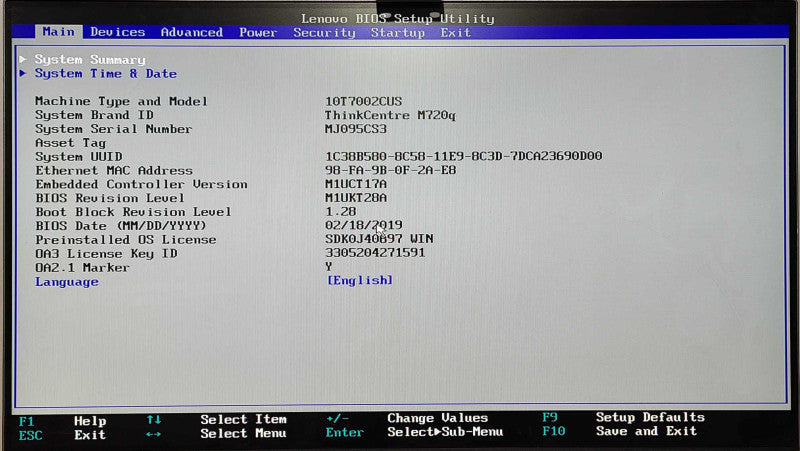Viewport: 800px width, 451px height.
Task: Click BIOS Date (MM/DD/YYYY) label
Action: (x=121, y=226)
